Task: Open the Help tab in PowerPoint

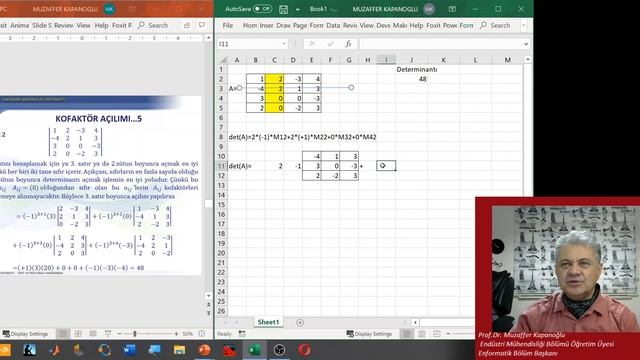Action: (x=101, y=25)
